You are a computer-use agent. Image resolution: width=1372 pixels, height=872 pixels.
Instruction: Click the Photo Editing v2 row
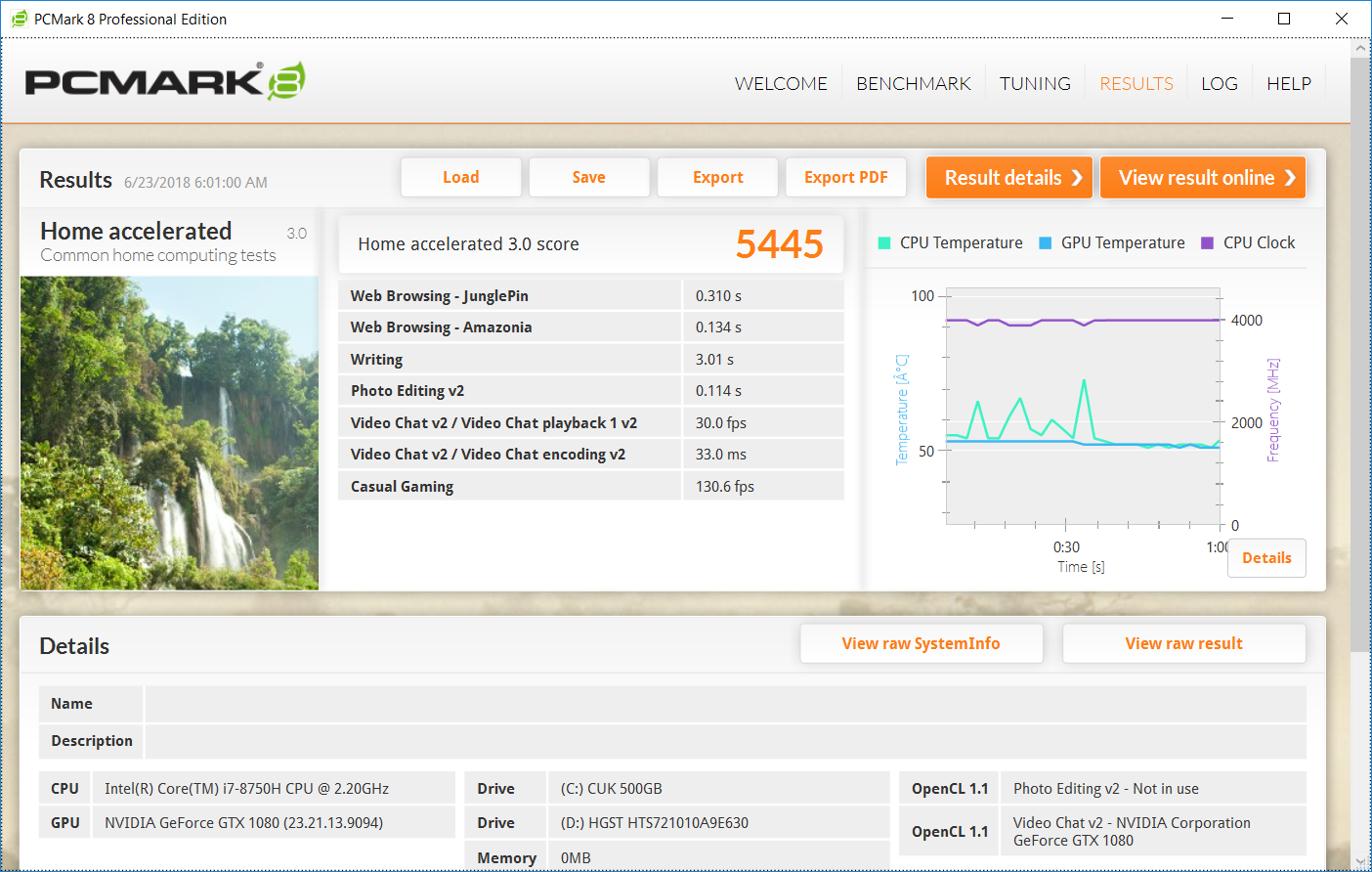pos(591,391)
